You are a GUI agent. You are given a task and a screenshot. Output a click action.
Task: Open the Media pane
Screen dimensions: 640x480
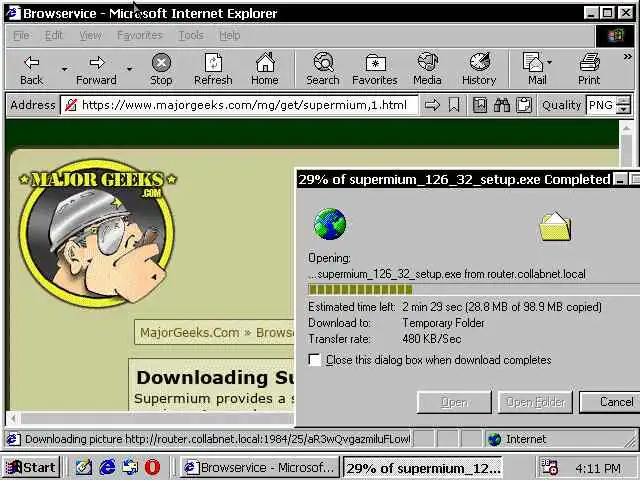(427, 69)
